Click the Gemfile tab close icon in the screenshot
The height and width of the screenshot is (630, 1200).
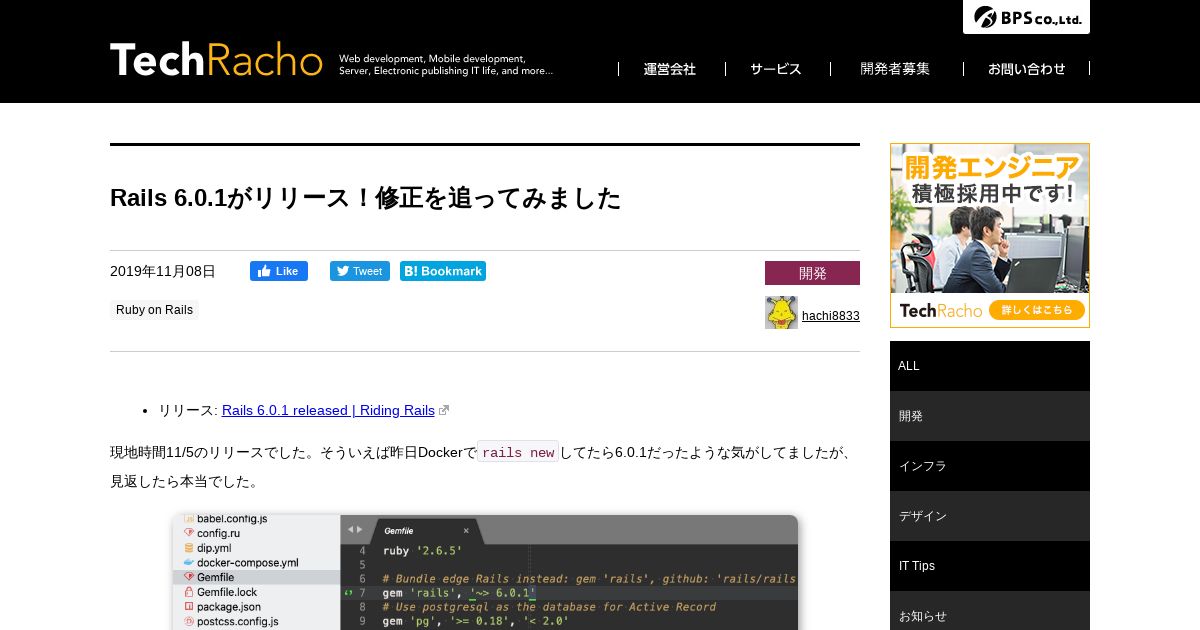tap(466, 530)
